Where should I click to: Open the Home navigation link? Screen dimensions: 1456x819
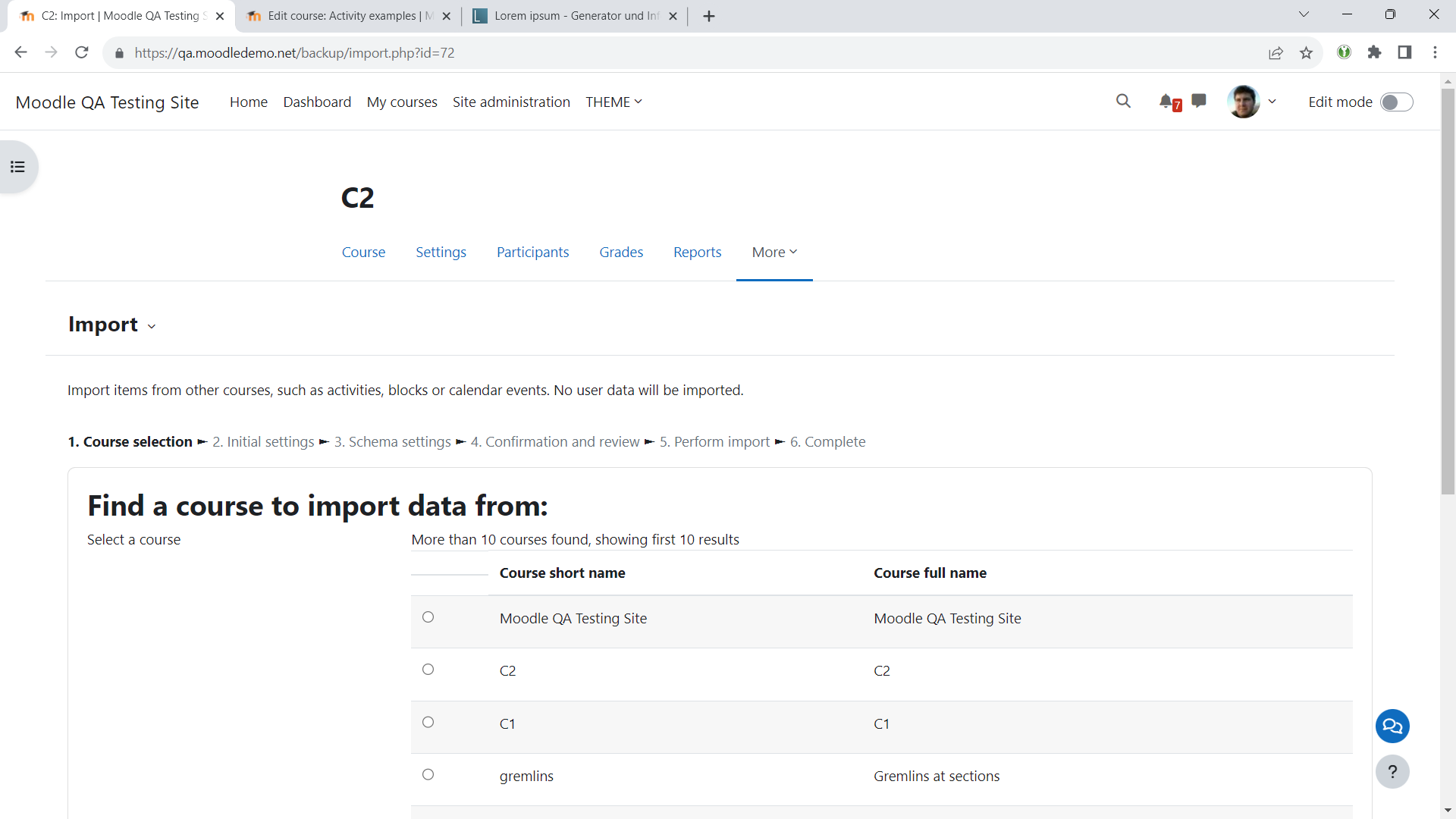pos(249,102)
